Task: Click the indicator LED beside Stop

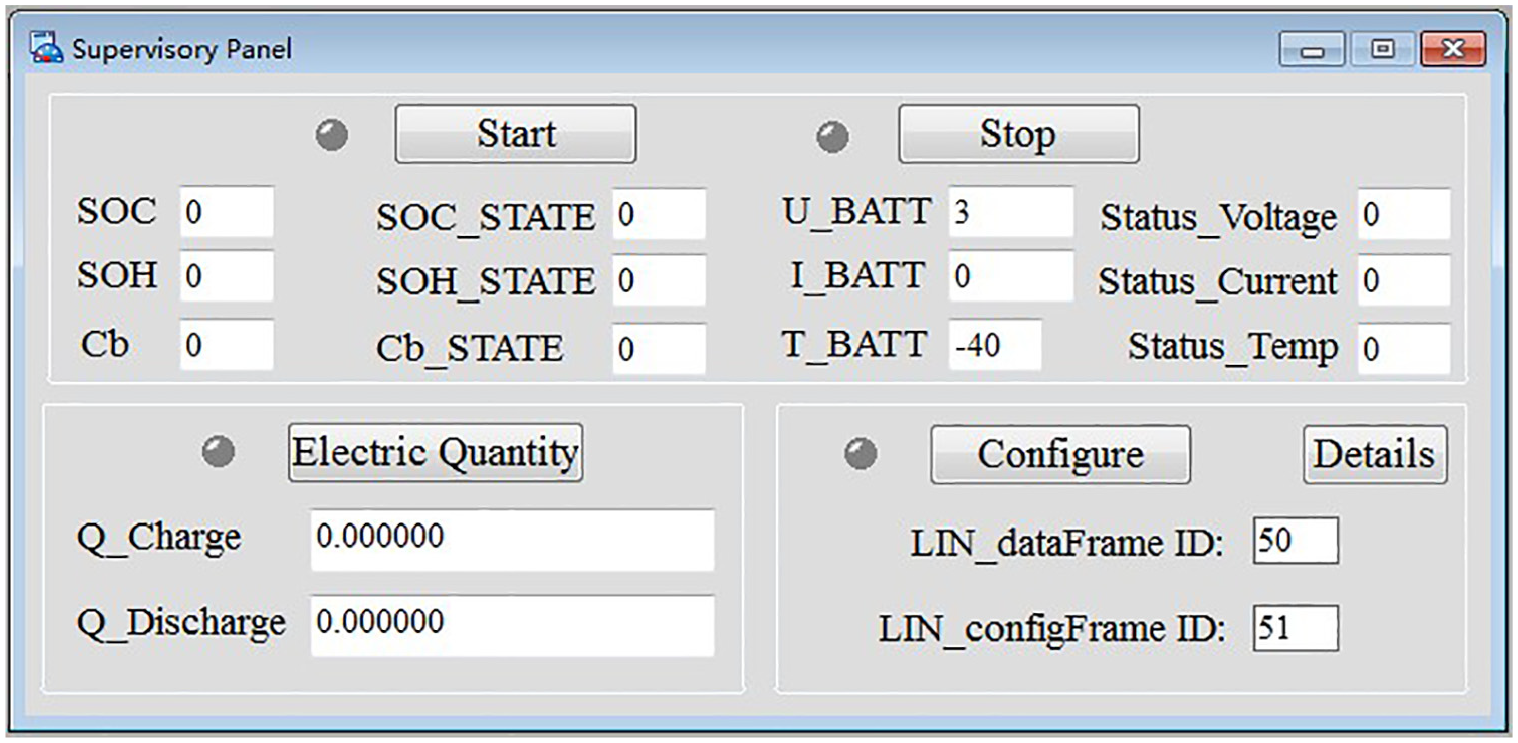Action: [x=833, y=136]
